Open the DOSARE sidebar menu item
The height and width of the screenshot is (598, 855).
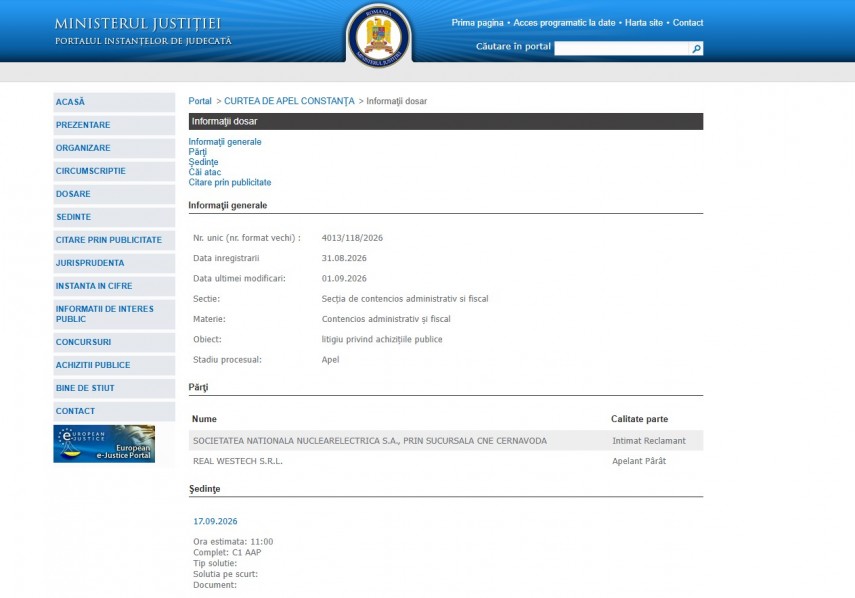[x=114, y=194]
